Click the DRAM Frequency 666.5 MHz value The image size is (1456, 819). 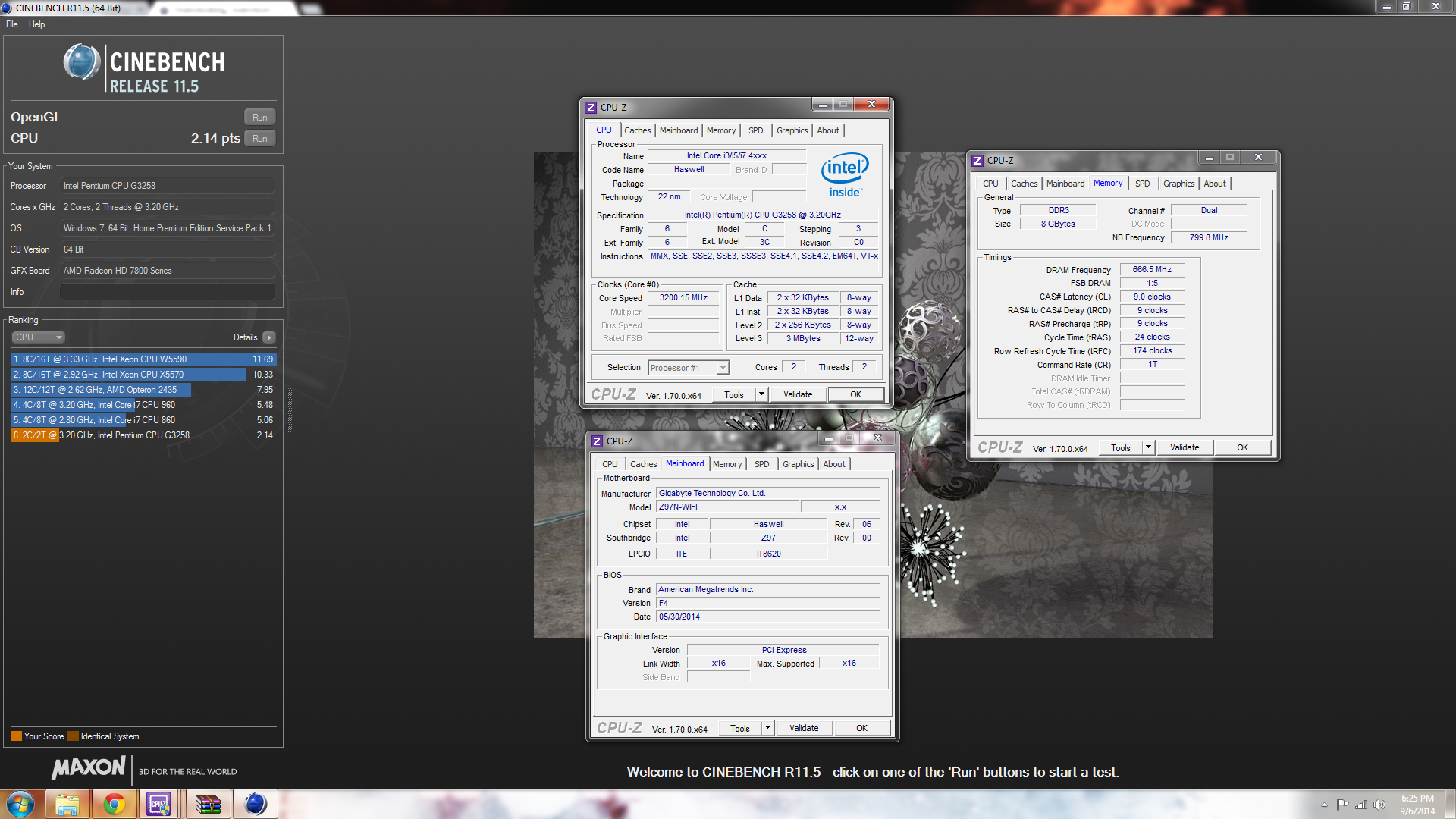pyautogui.click(x=1152, y=270)
